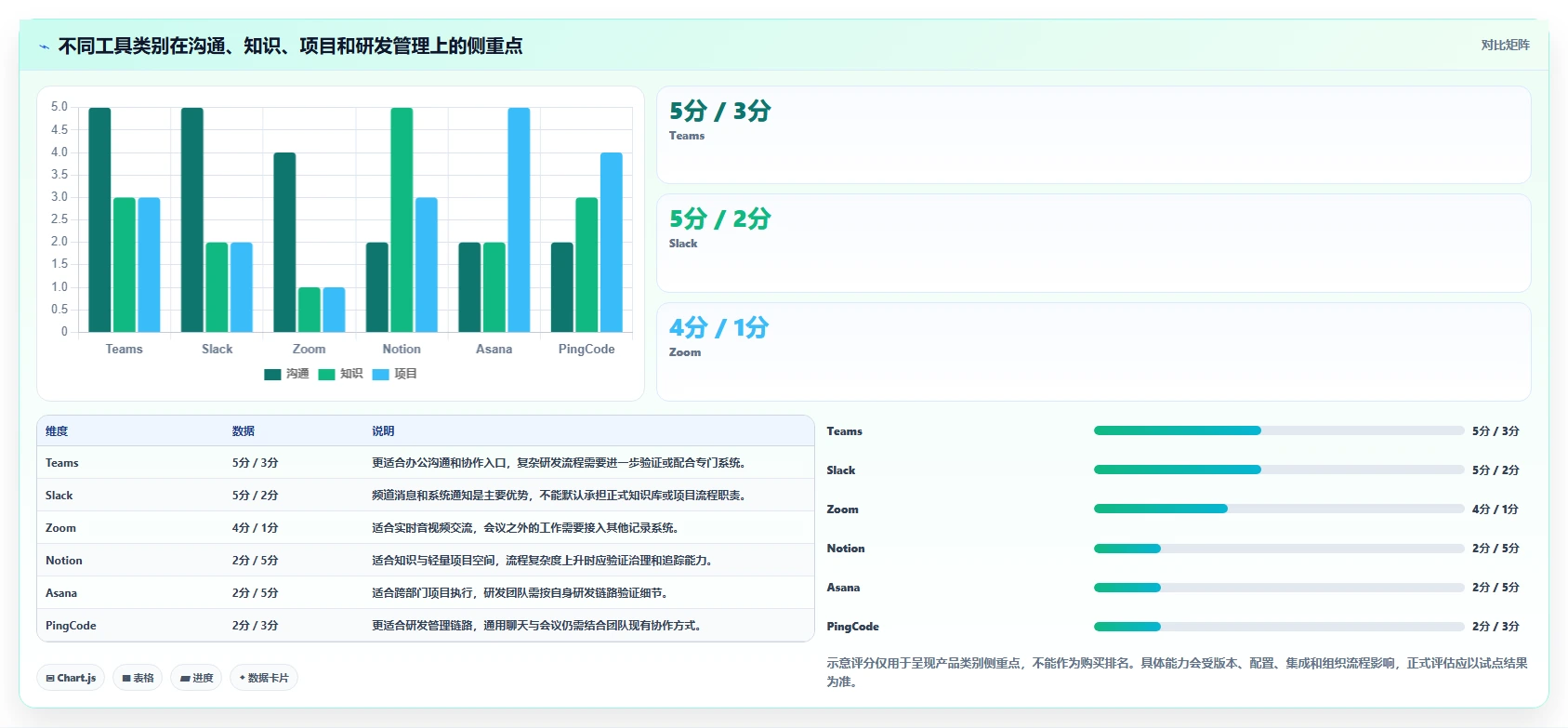The image size is (1568, 728).
Task: Click the tall green 知识 bar for Notion
Action: point(402,219)
